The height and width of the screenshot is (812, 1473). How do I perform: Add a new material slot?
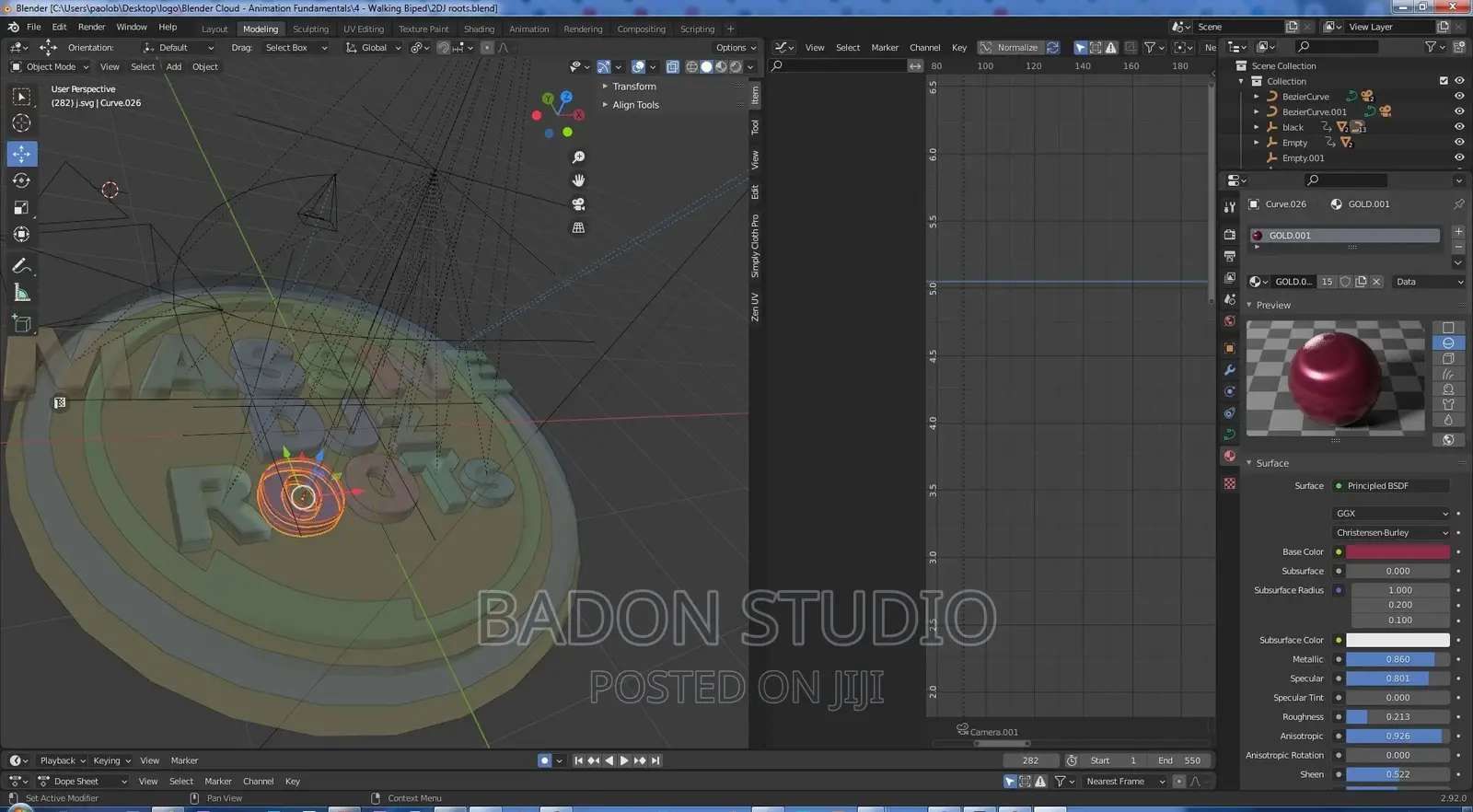click(x=1458, y=232)
